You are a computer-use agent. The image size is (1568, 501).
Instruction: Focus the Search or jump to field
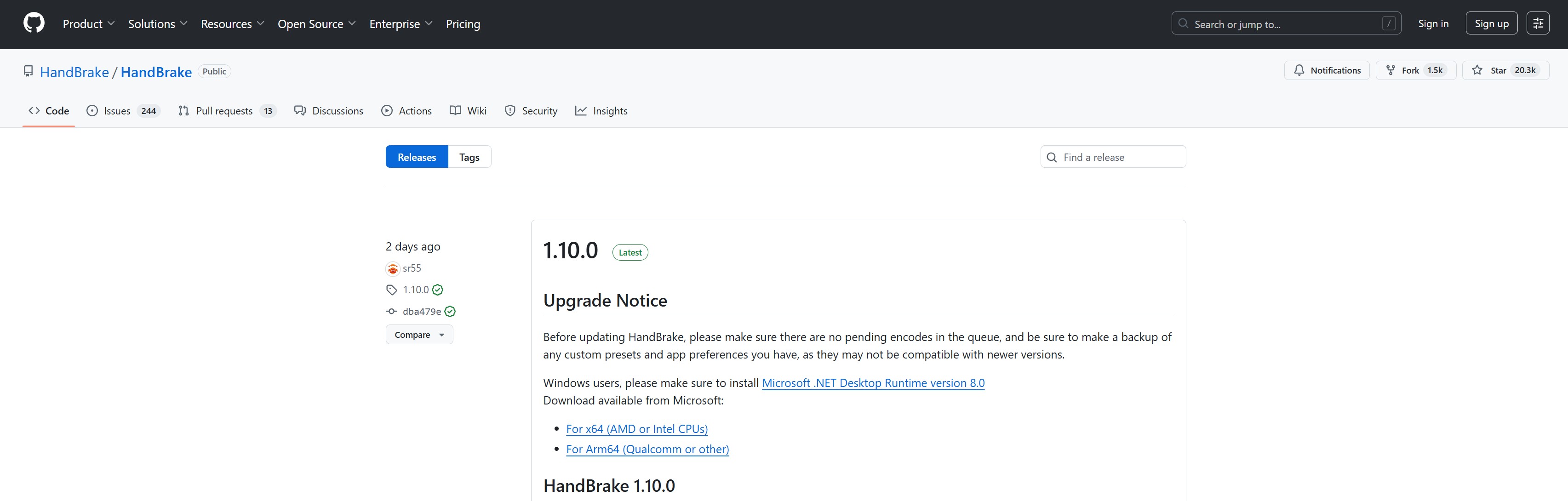[x=1286, y=24]
